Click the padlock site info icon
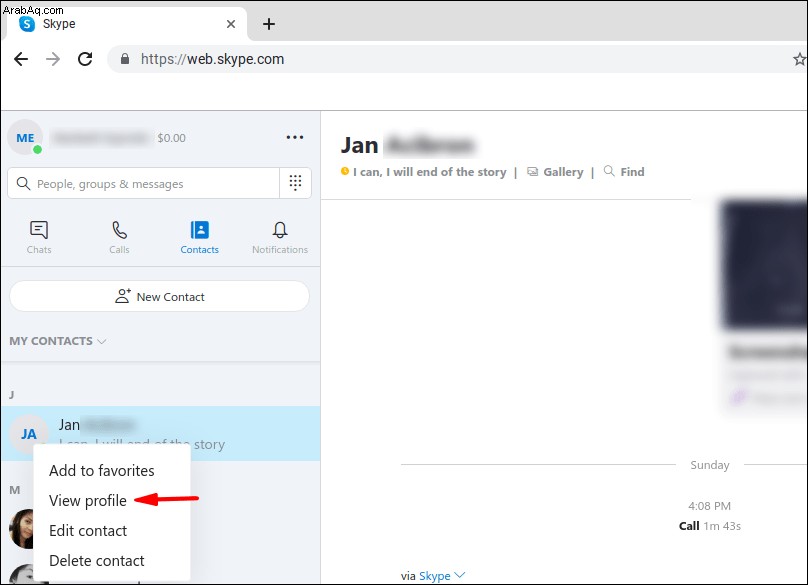The height and width of the screenshot is (585, 808). coord(125,59)
